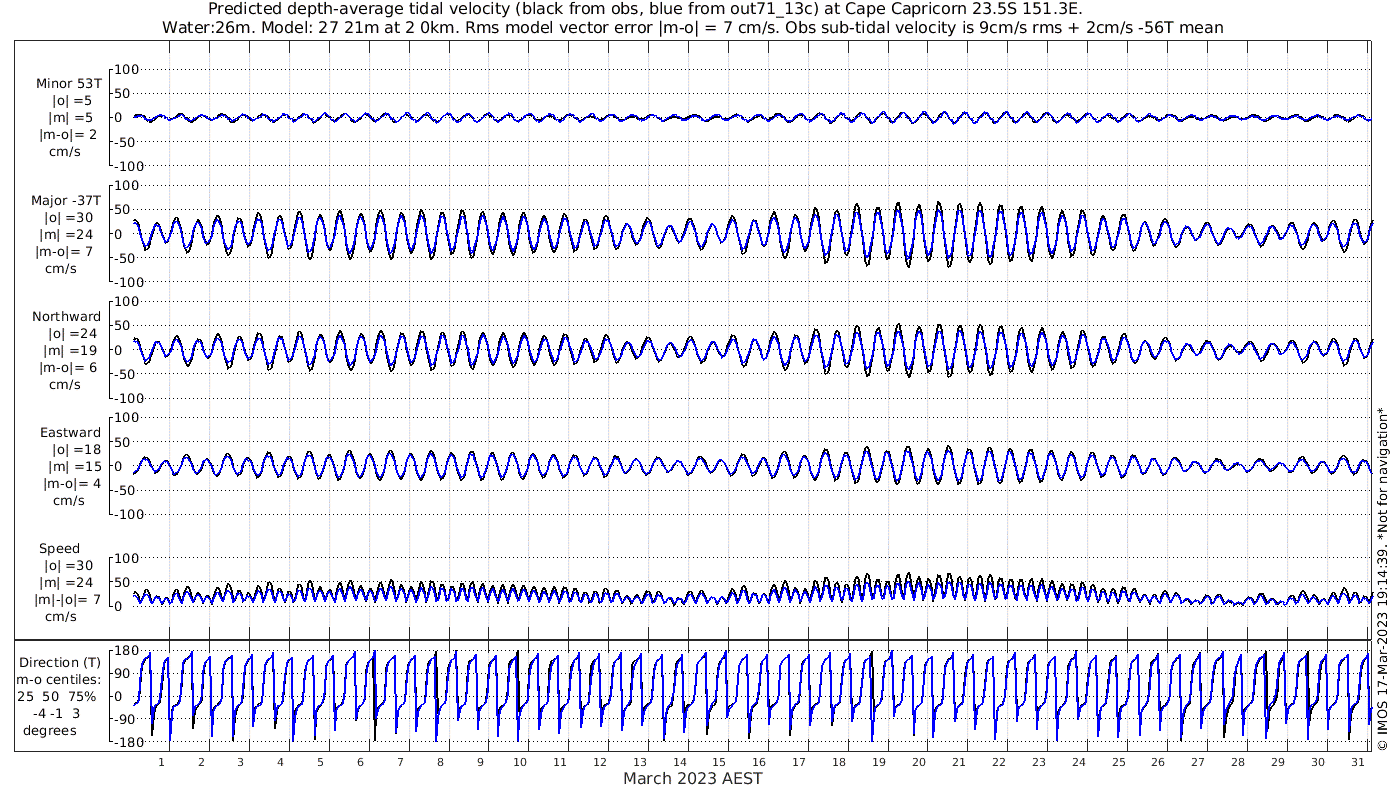Select the "Minor 53T" panel label

(68, 84)
